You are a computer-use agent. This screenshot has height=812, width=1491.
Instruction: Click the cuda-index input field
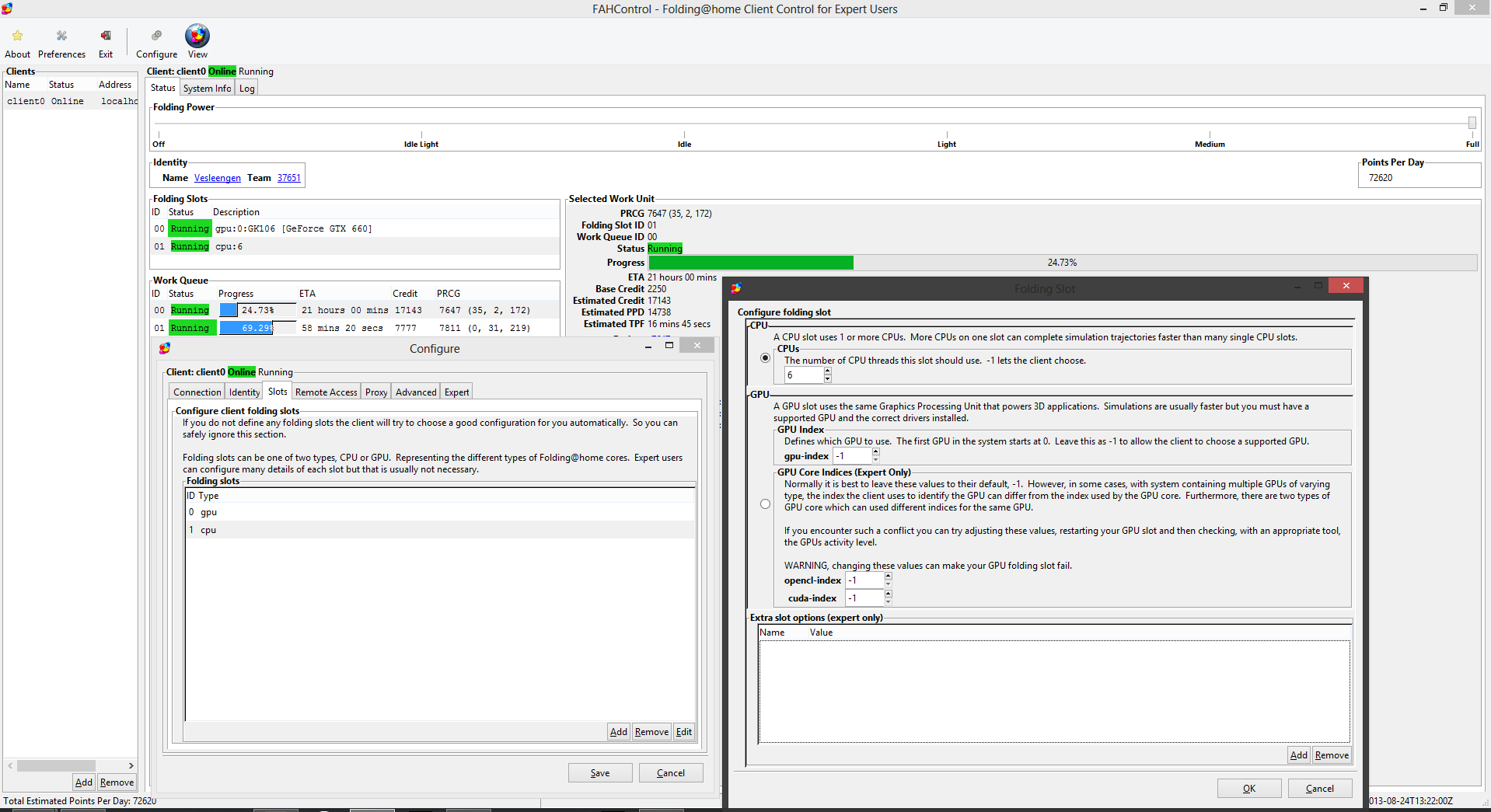(865, 598)
